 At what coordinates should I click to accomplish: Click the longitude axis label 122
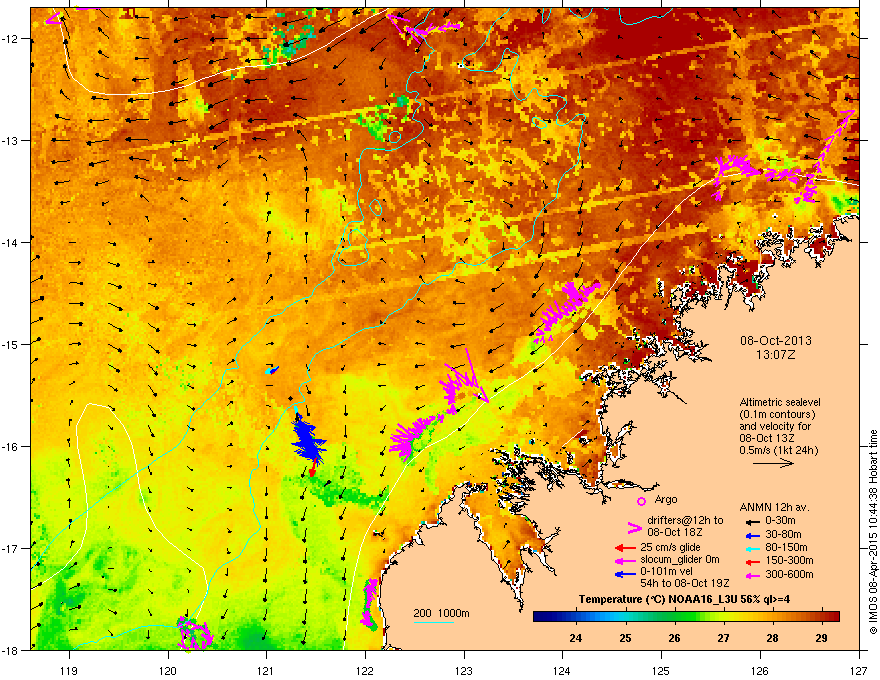[365, 670]
